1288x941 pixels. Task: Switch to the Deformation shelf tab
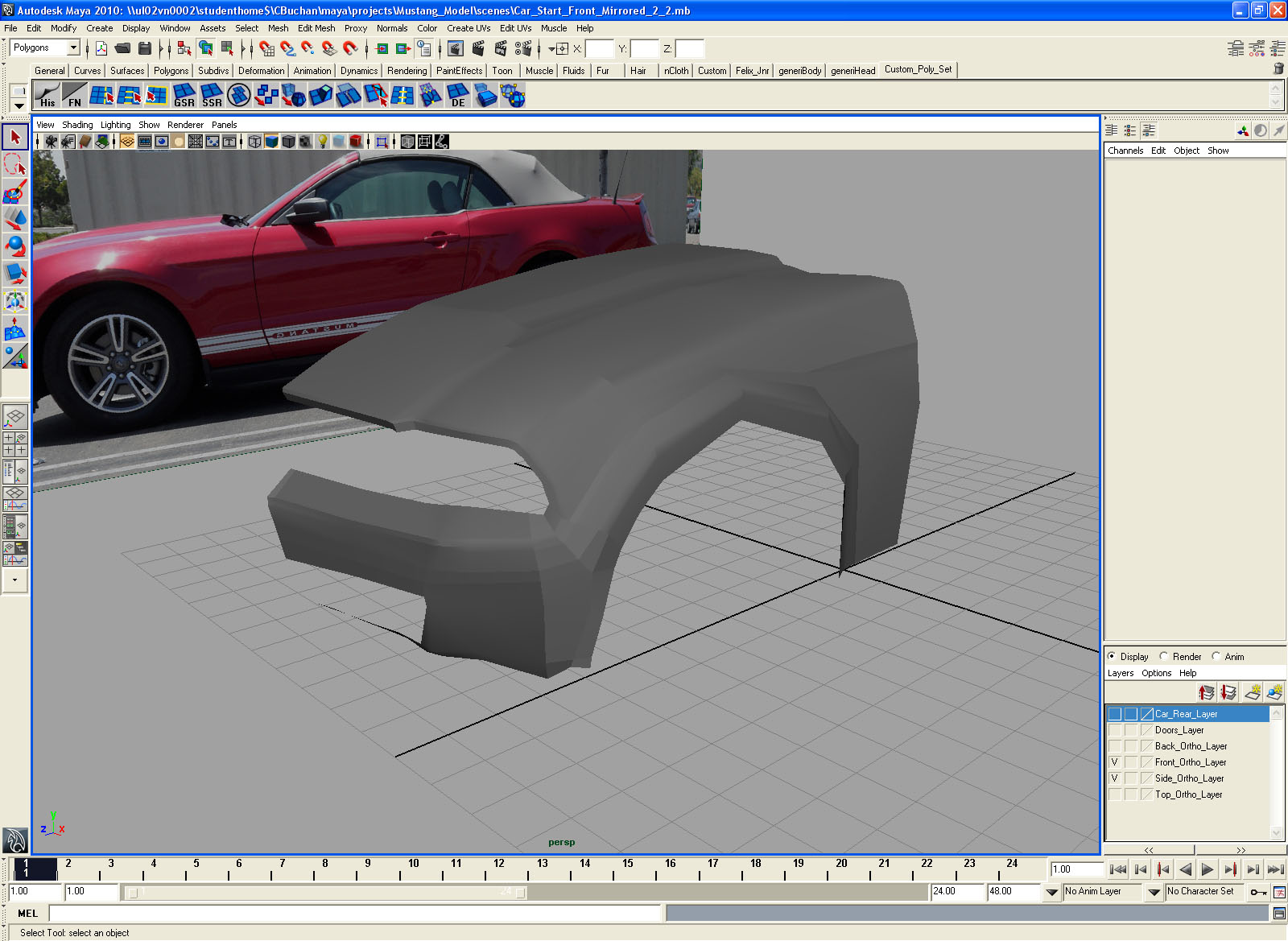pyautogui.click(x=261, y=71)
